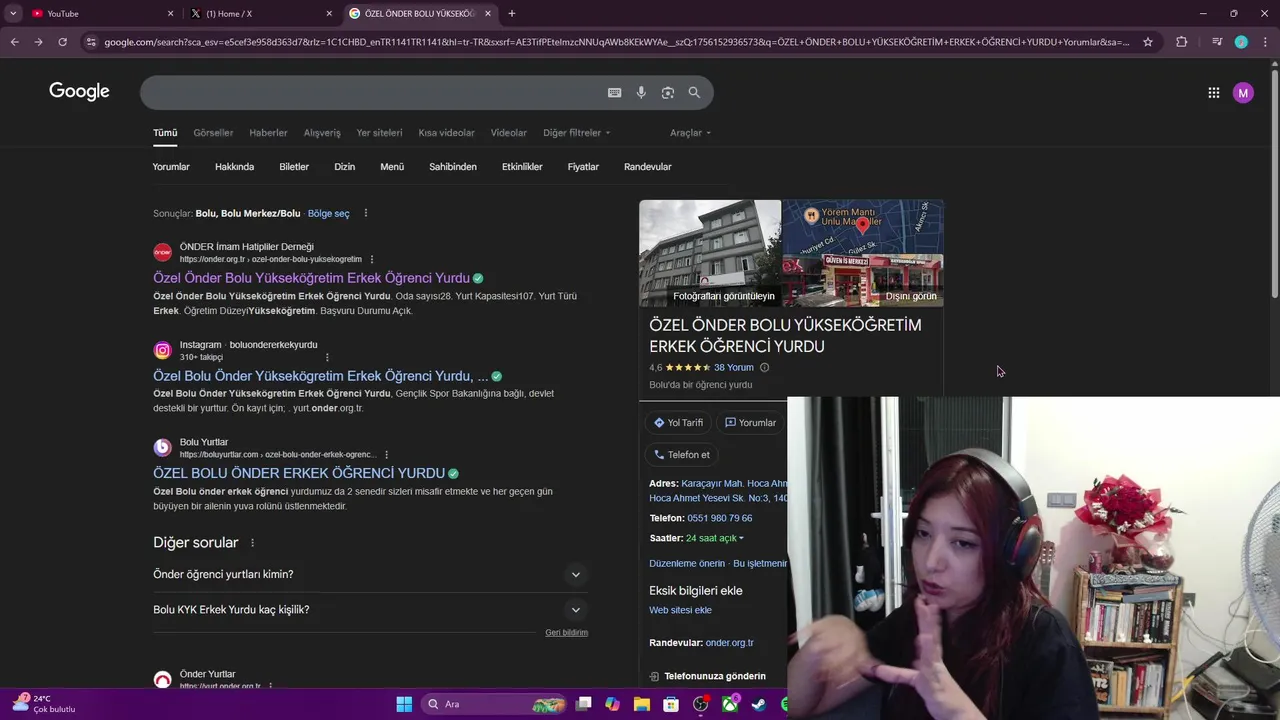Click the Telefon et button

click(x=681, y=455)
